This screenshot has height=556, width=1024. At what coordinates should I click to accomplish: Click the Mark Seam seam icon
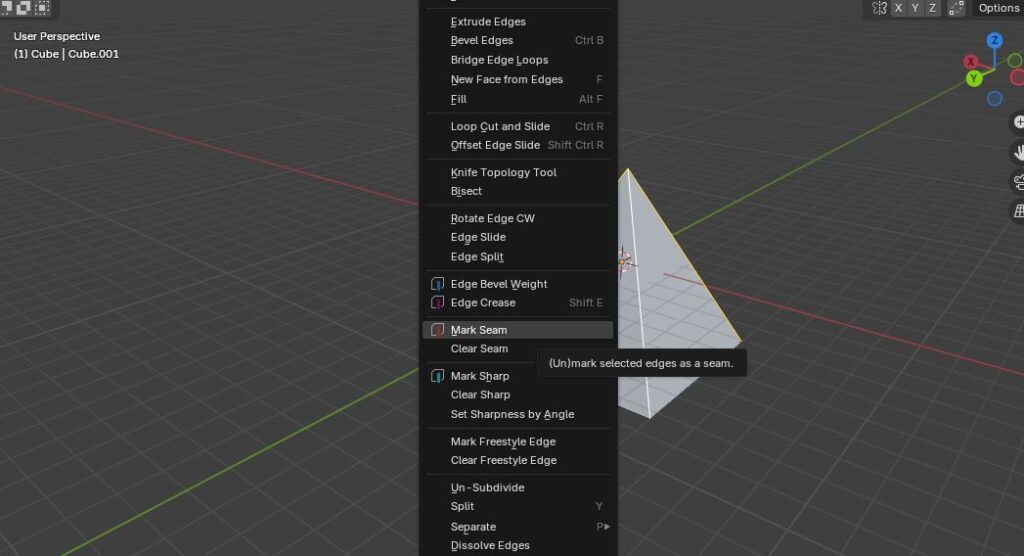(438, 330)
